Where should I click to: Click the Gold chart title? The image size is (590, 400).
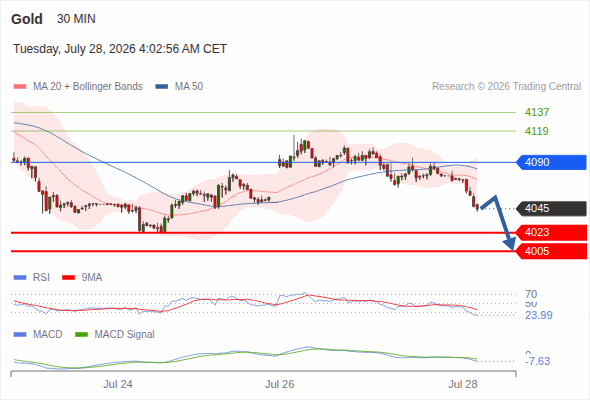[27, 19]
